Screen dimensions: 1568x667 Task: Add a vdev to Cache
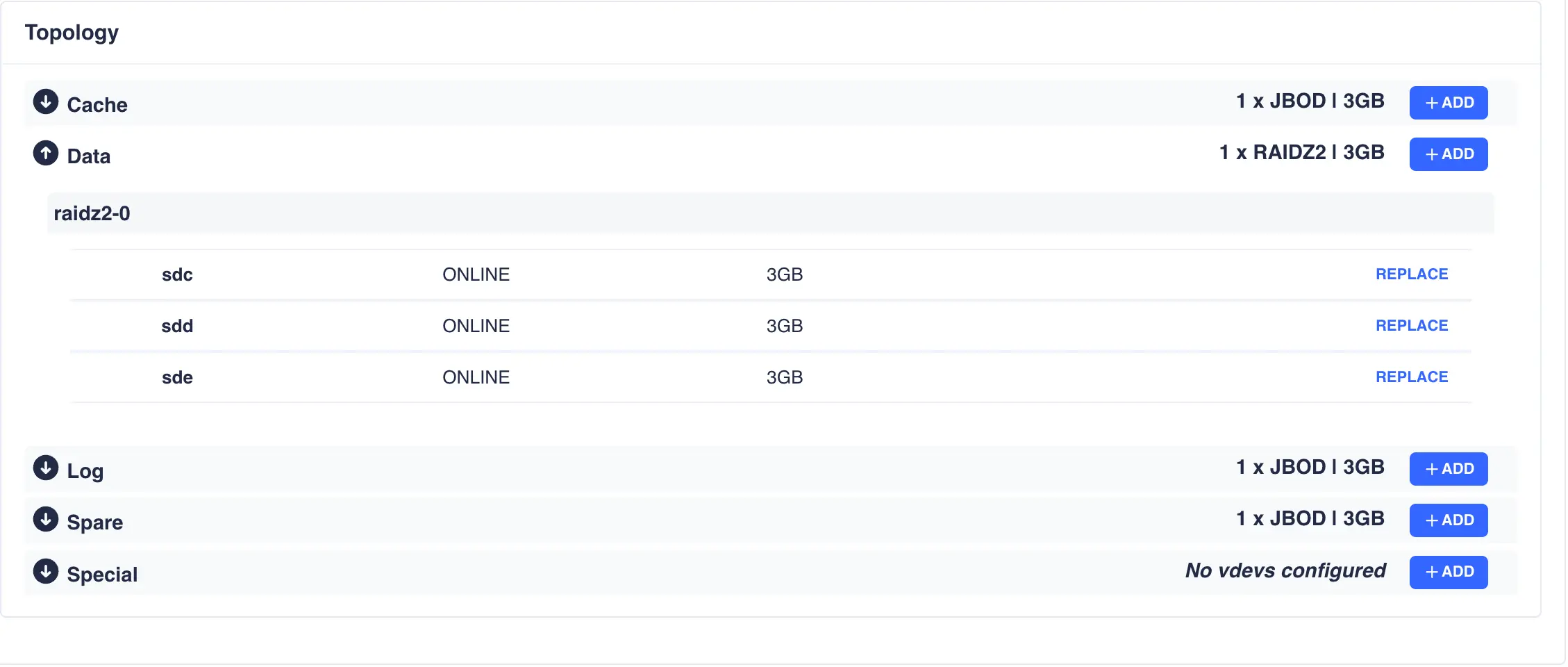coord(1448,103)
